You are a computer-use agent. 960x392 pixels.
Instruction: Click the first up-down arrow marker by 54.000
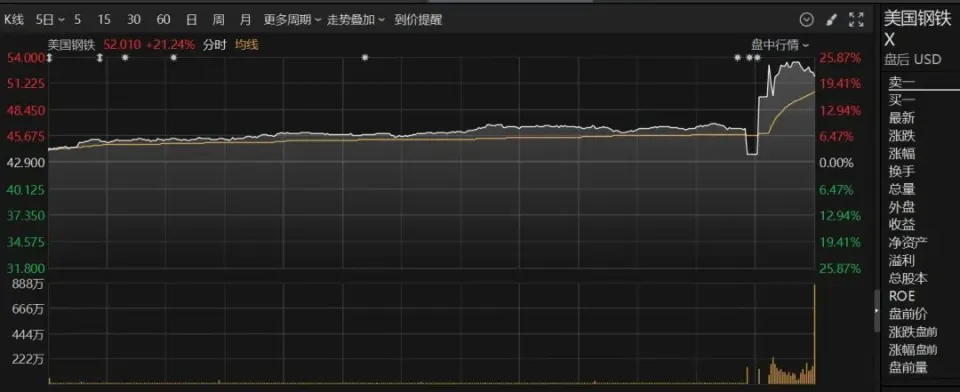[50, 58]
